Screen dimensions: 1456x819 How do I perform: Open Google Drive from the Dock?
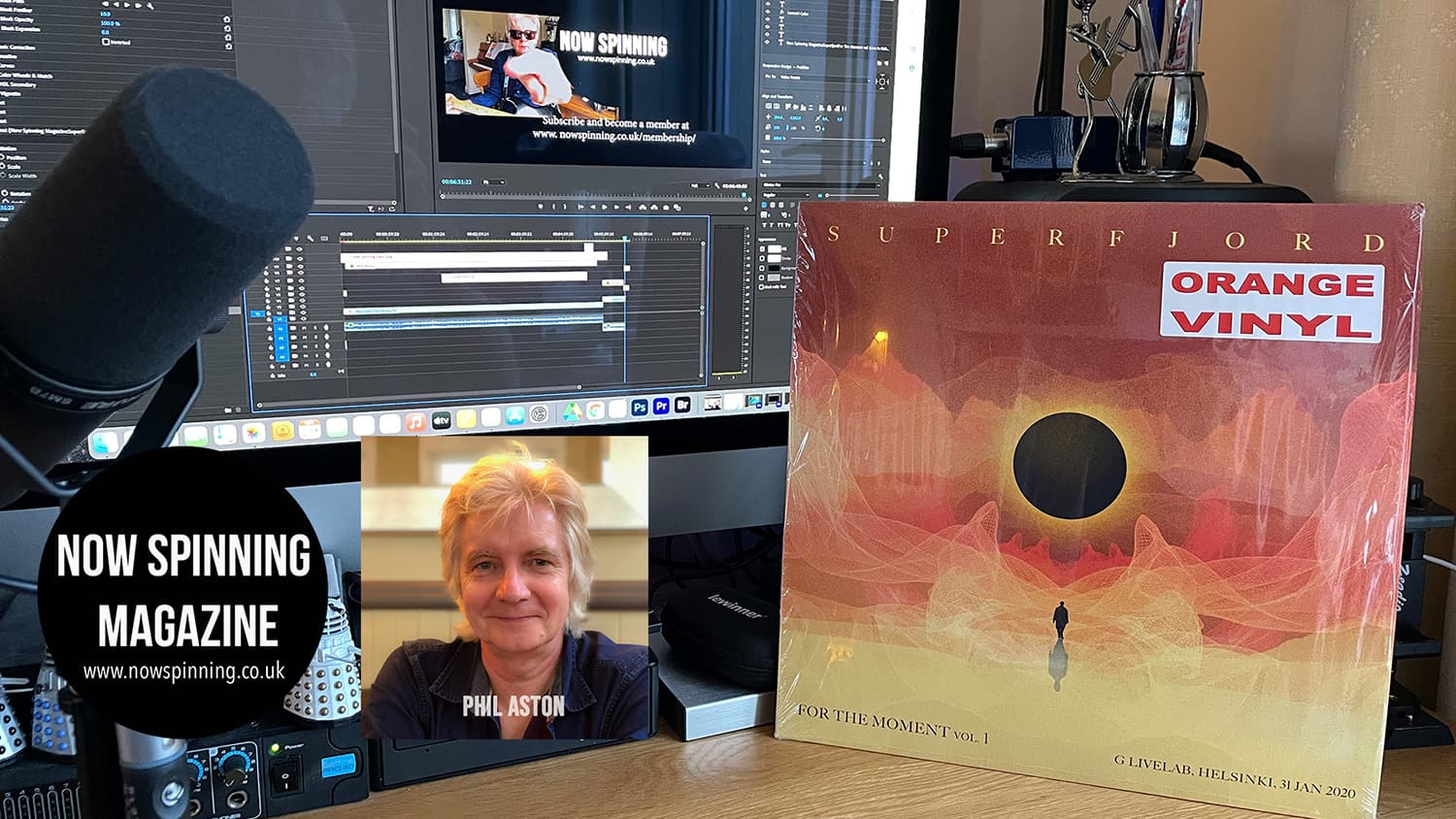pyautogui.click(x=572, y=411)
